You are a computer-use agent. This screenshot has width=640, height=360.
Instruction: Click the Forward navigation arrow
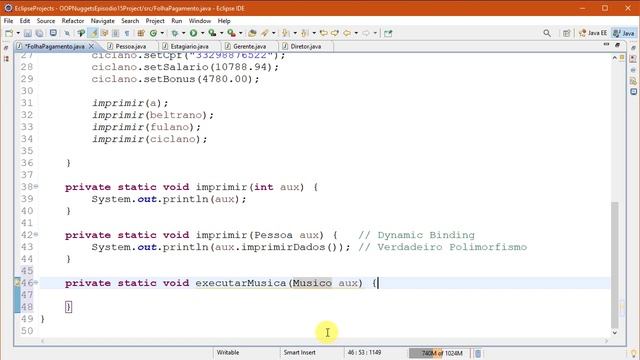coord(366,33)
